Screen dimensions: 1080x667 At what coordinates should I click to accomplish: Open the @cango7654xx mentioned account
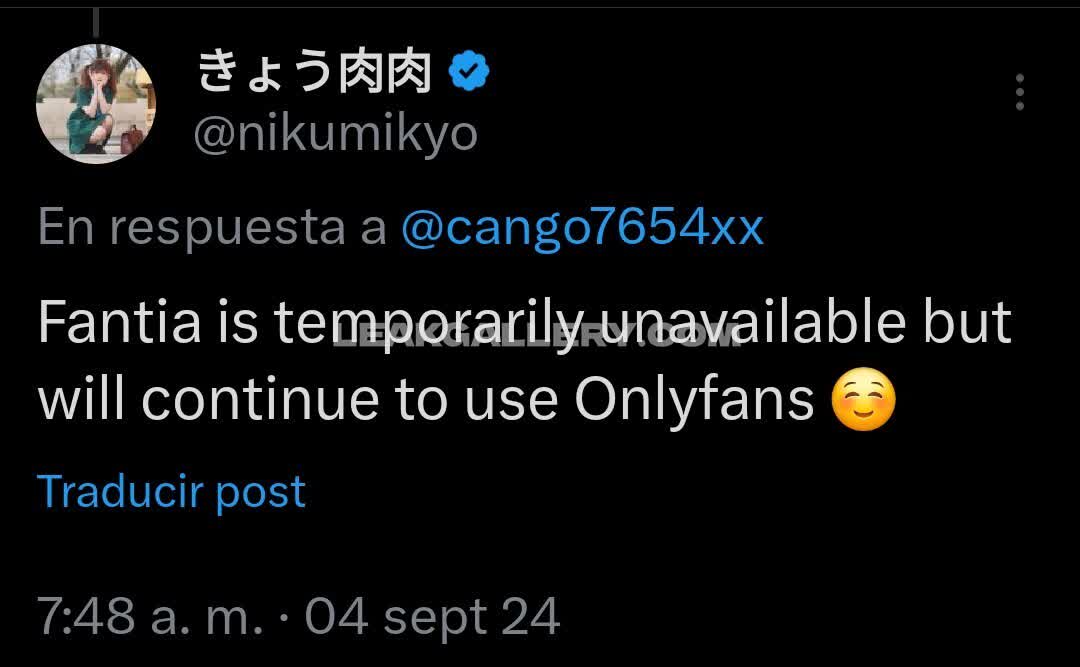tap(583, 226)
